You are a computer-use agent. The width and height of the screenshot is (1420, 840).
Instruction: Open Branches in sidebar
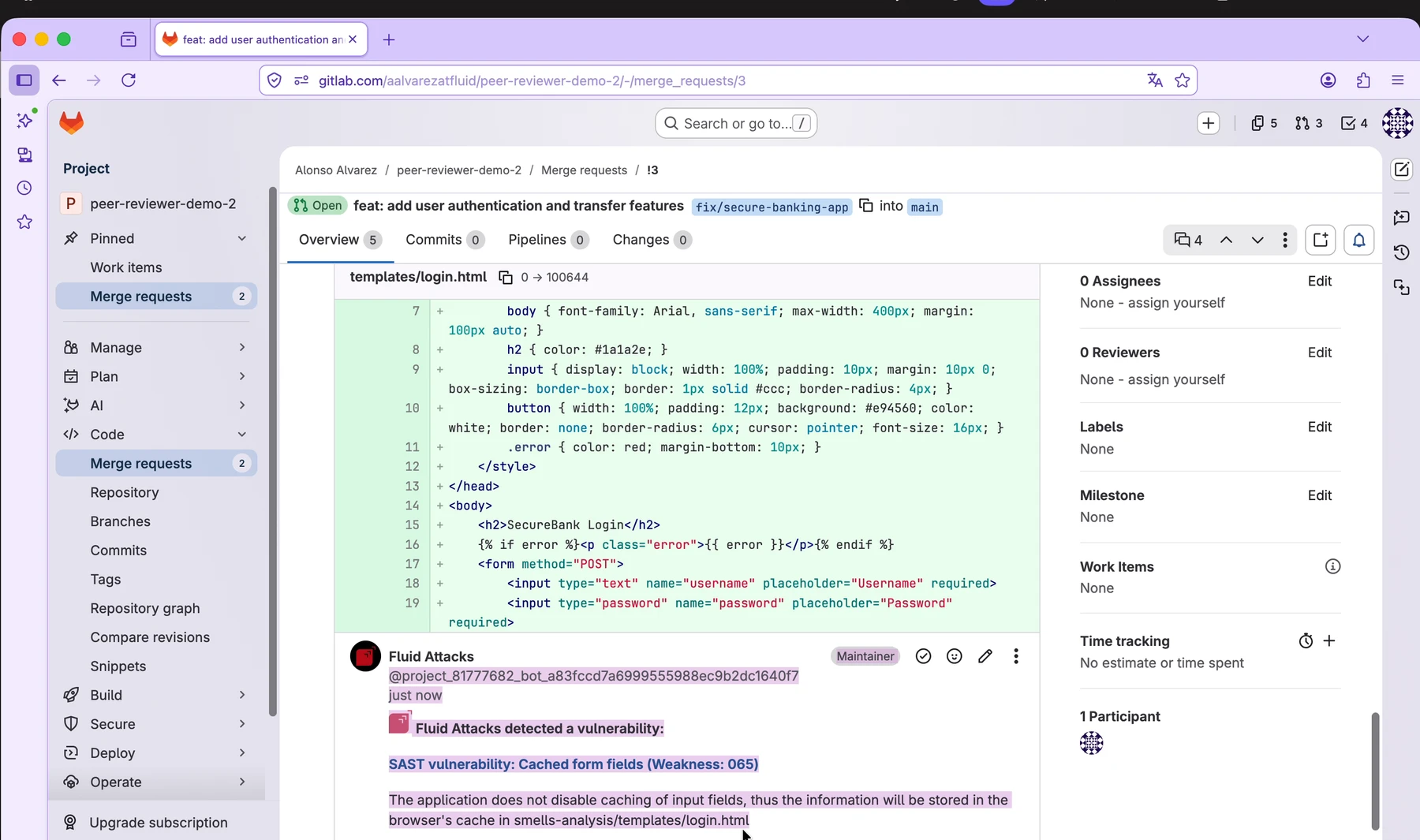(x=156, y=521)
